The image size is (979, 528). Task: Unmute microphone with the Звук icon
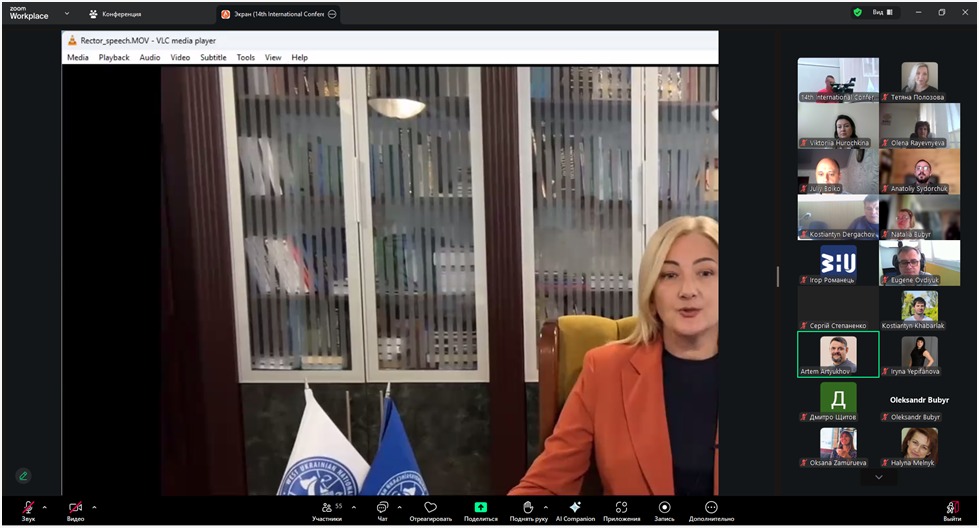click(x=28, y=508)
